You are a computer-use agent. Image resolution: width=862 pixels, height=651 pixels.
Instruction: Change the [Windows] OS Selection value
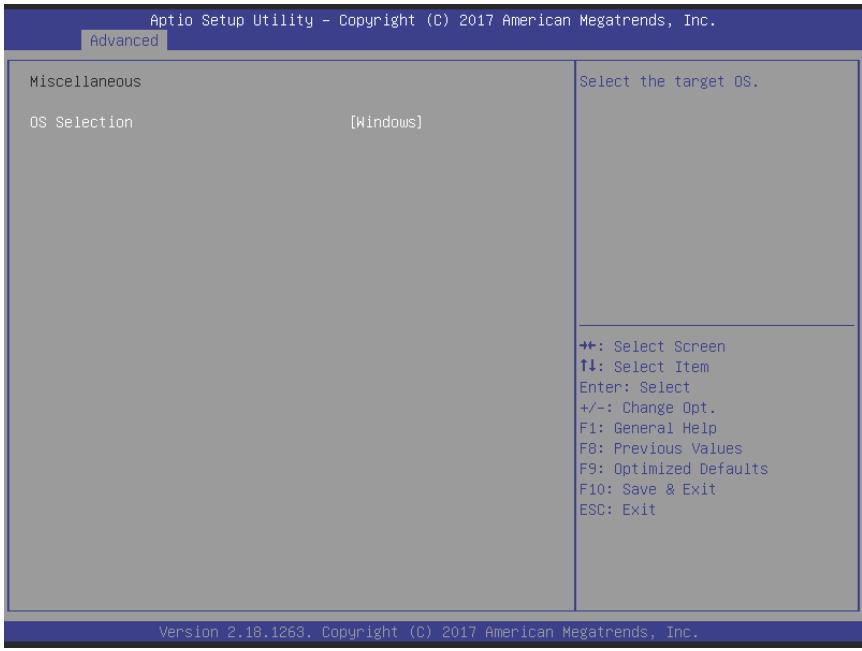(x=386, y=122)
